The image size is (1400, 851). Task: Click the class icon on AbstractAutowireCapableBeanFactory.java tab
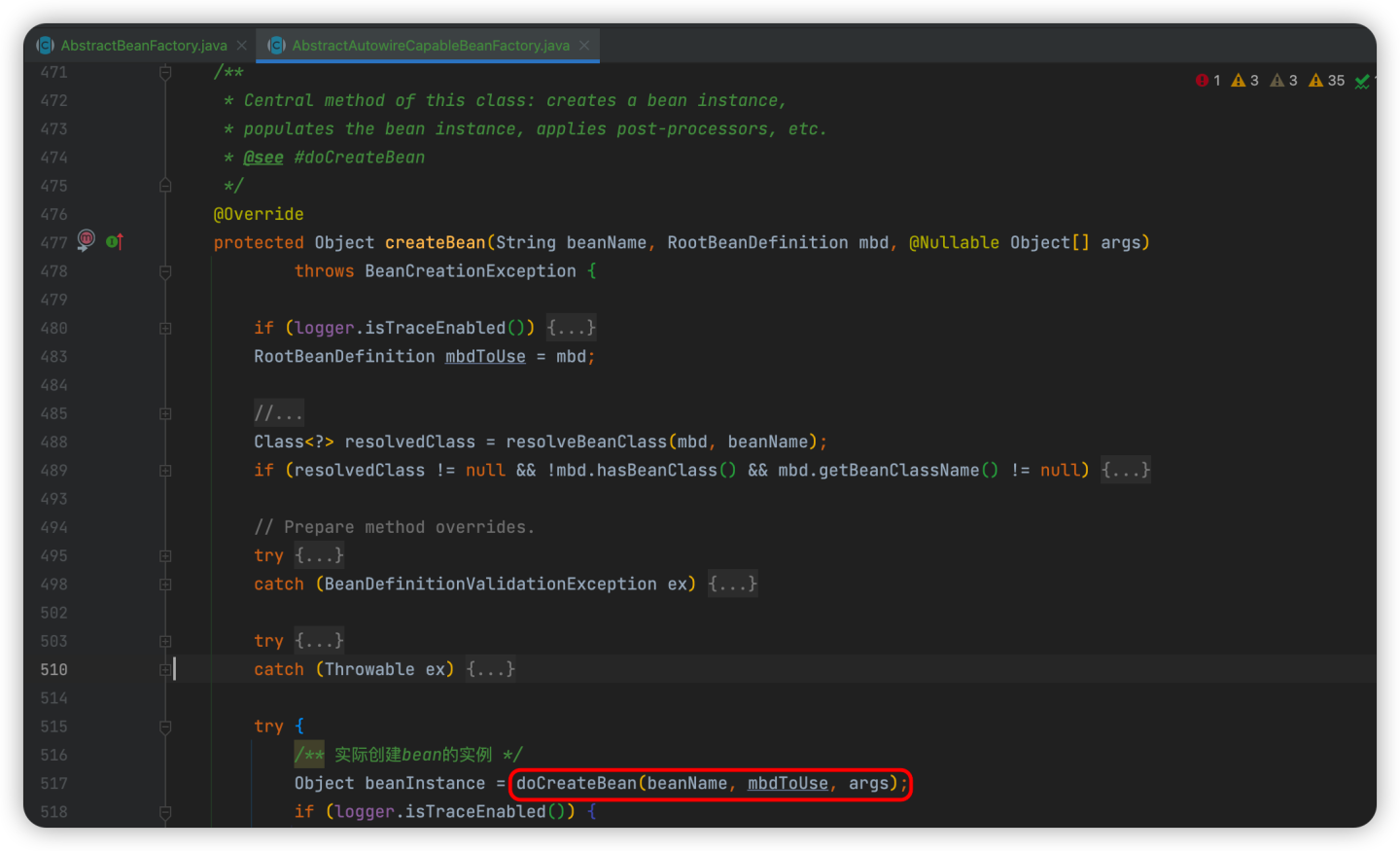click(277, 46)
